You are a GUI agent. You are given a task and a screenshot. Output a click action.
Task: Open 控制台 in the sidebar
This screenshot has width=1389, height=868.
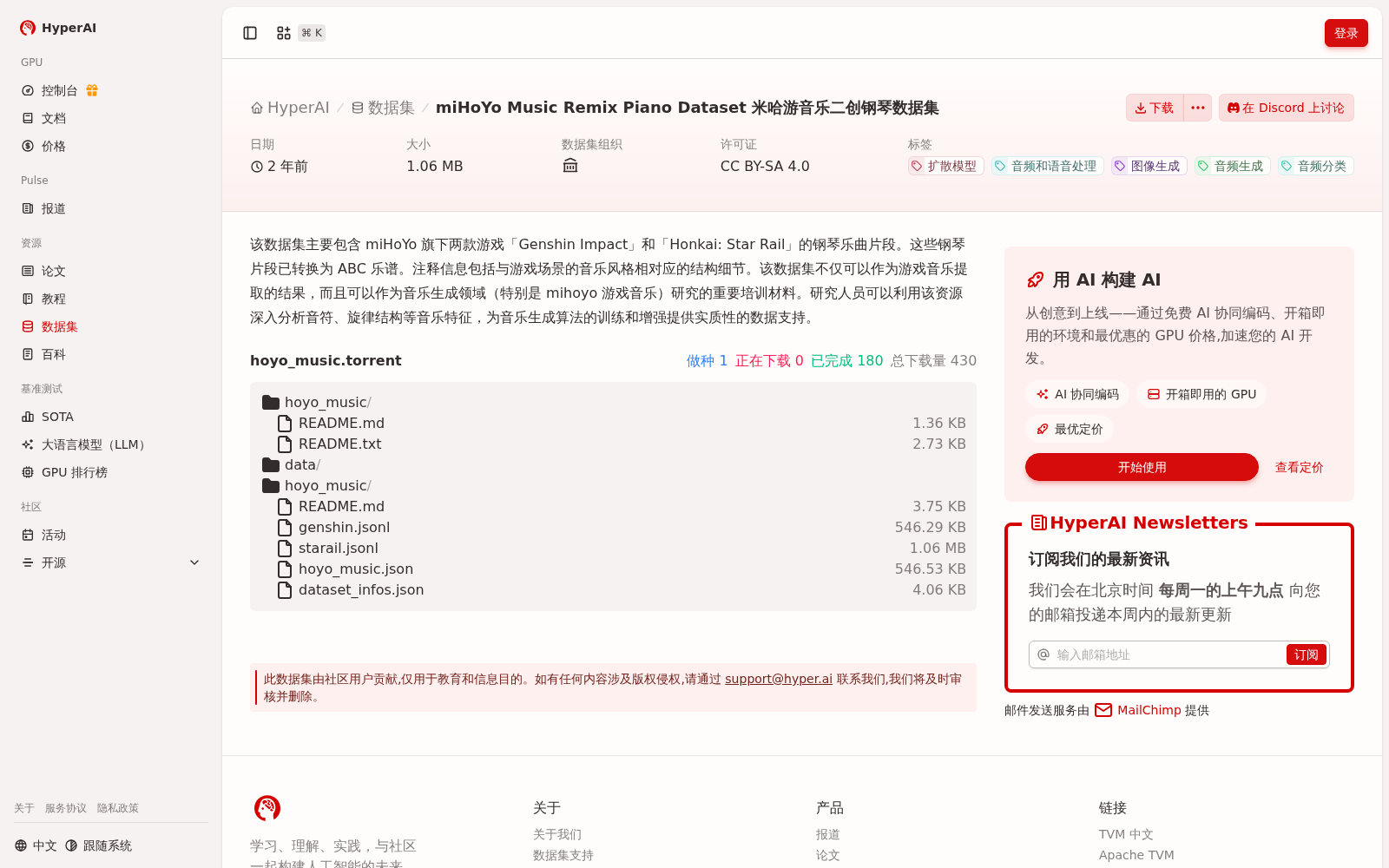tap(59, 90)
